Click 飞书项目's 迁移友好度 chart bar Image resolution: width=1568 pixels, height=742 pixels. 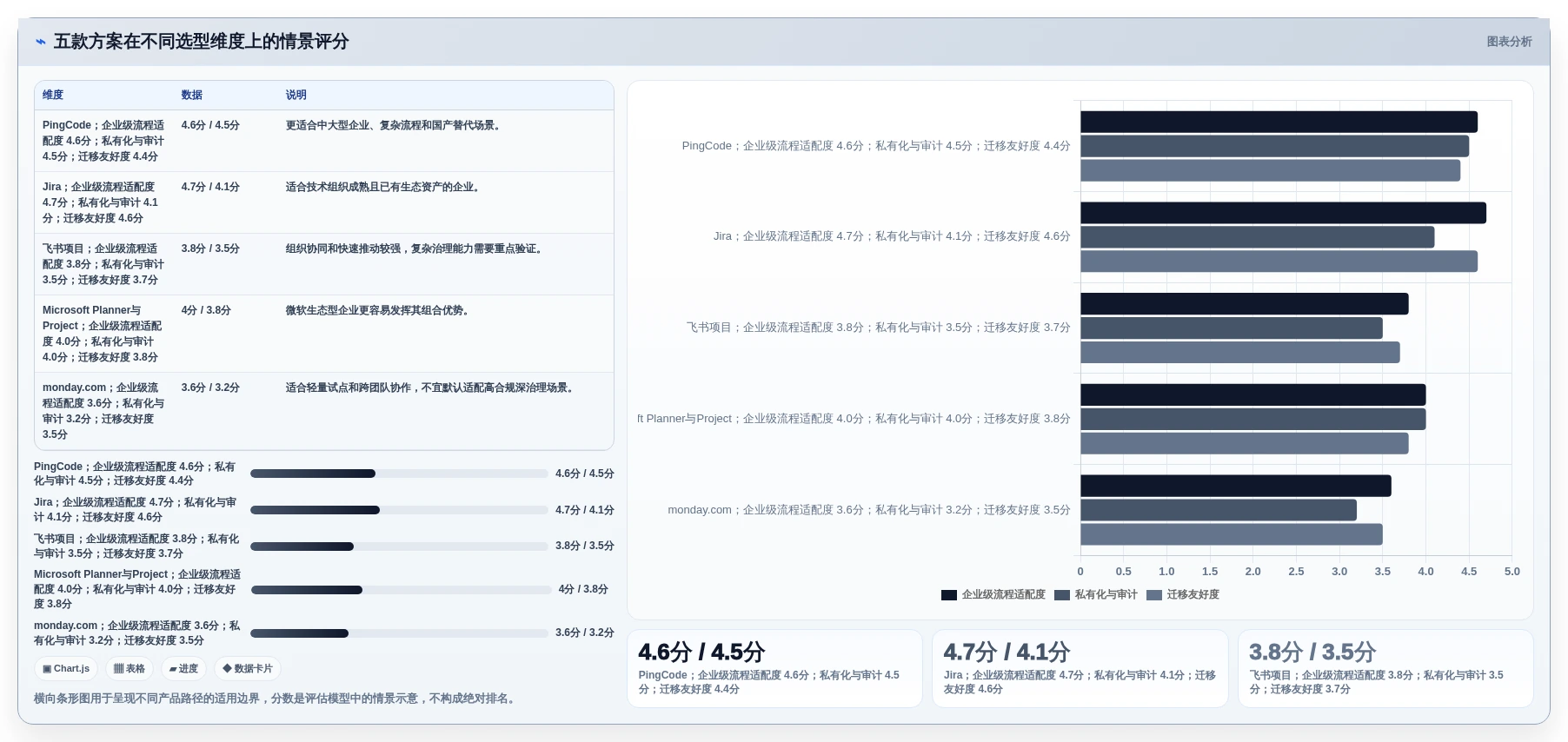pos(1239,352)
